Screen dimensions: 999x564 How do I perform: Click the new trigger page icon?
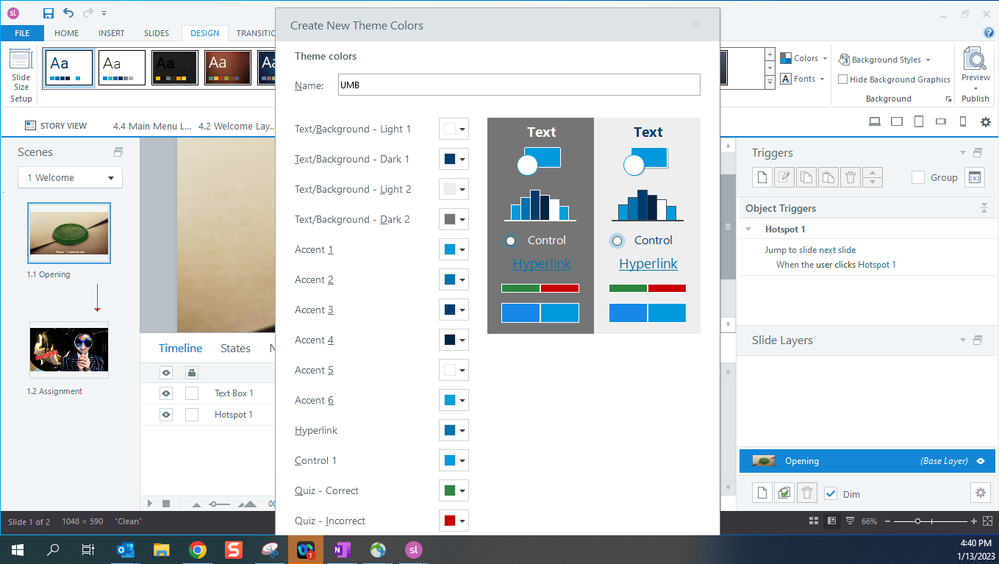(762, 177)
